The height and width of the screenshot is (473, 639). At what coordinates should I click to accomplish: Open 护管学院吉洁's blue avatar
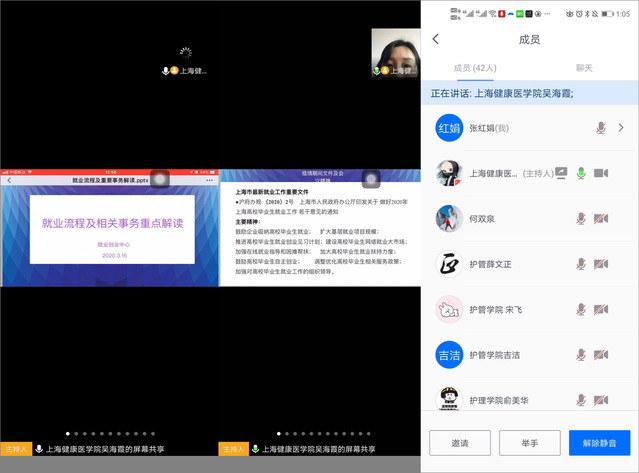pos(450,355)
